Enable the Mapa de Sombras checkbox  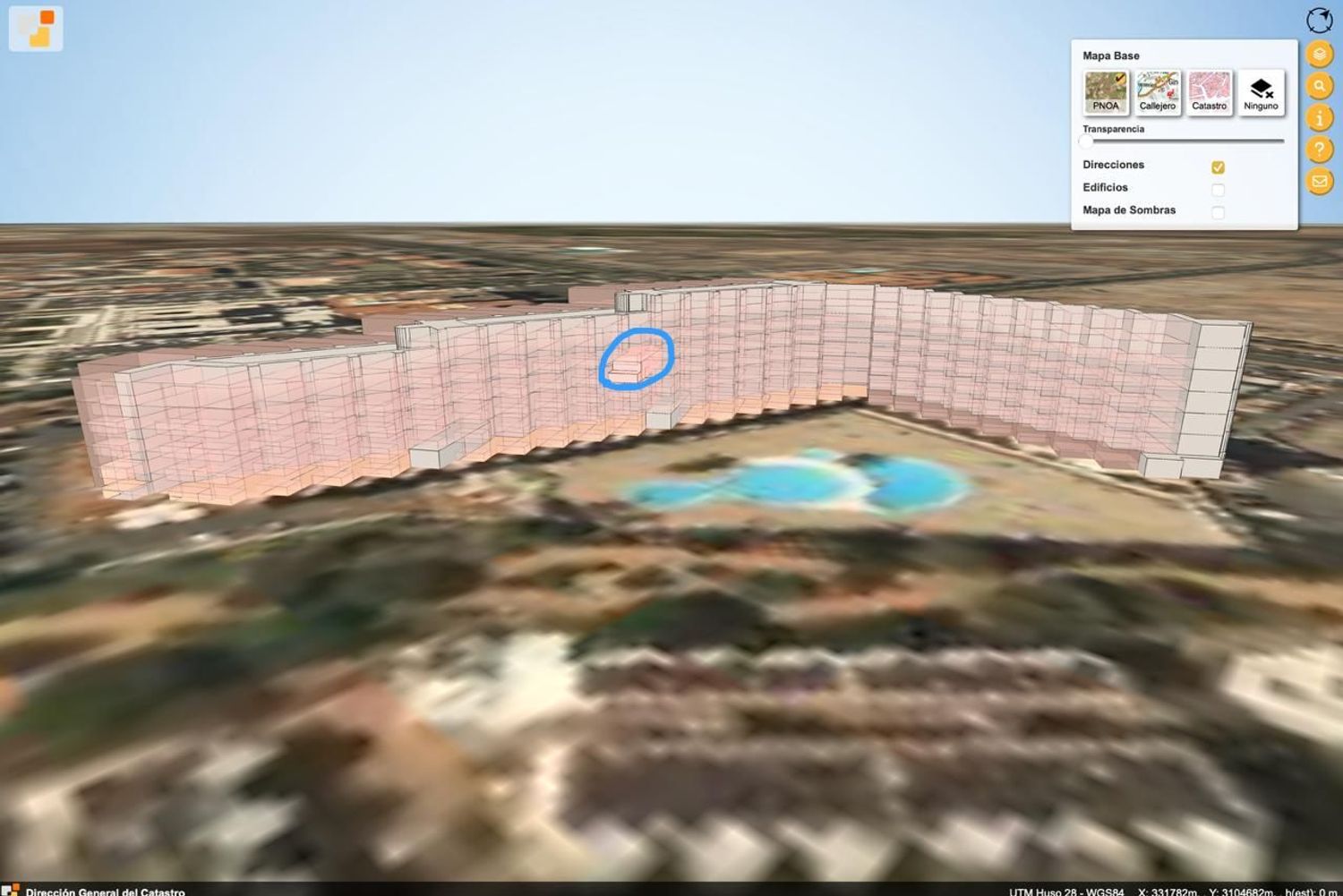[1218, 212]
